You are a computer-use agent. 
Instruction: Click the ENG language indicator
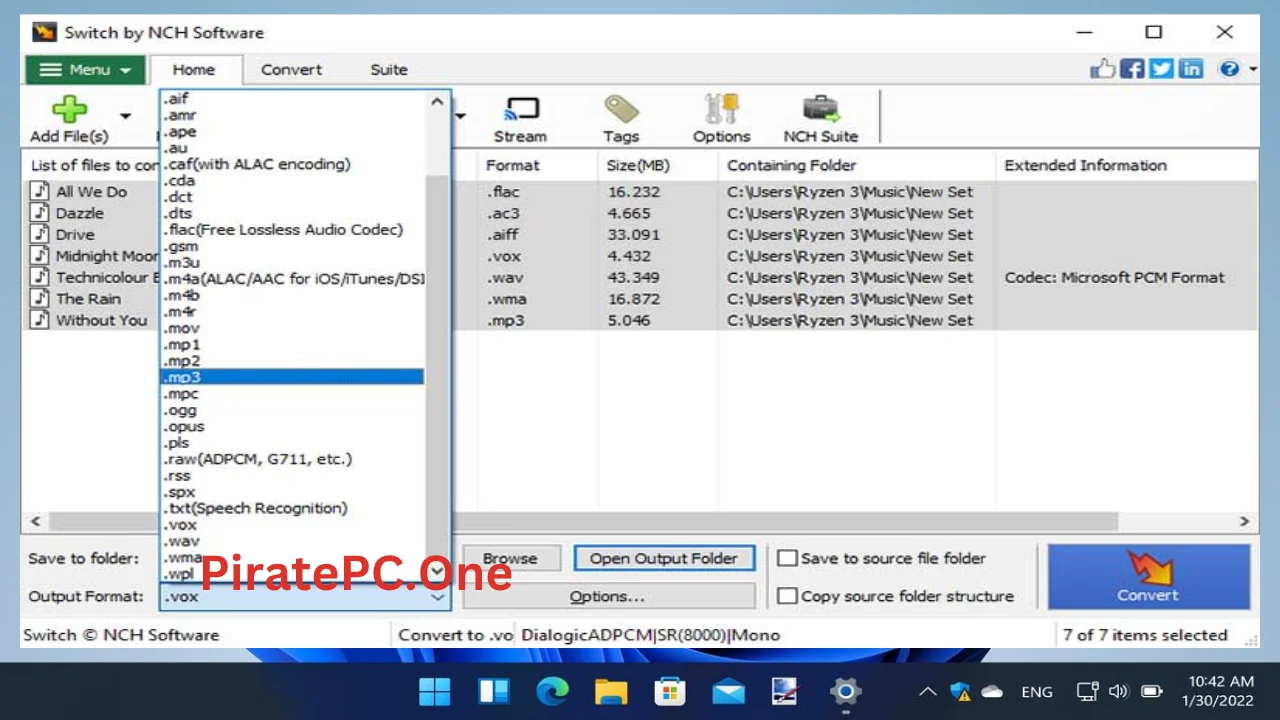click(1037, 691)
